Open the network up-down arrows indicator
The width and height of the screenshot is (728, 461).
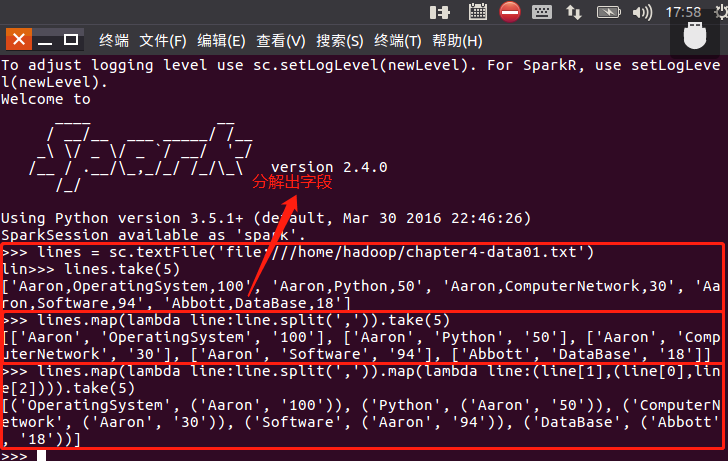coord(574,12)
